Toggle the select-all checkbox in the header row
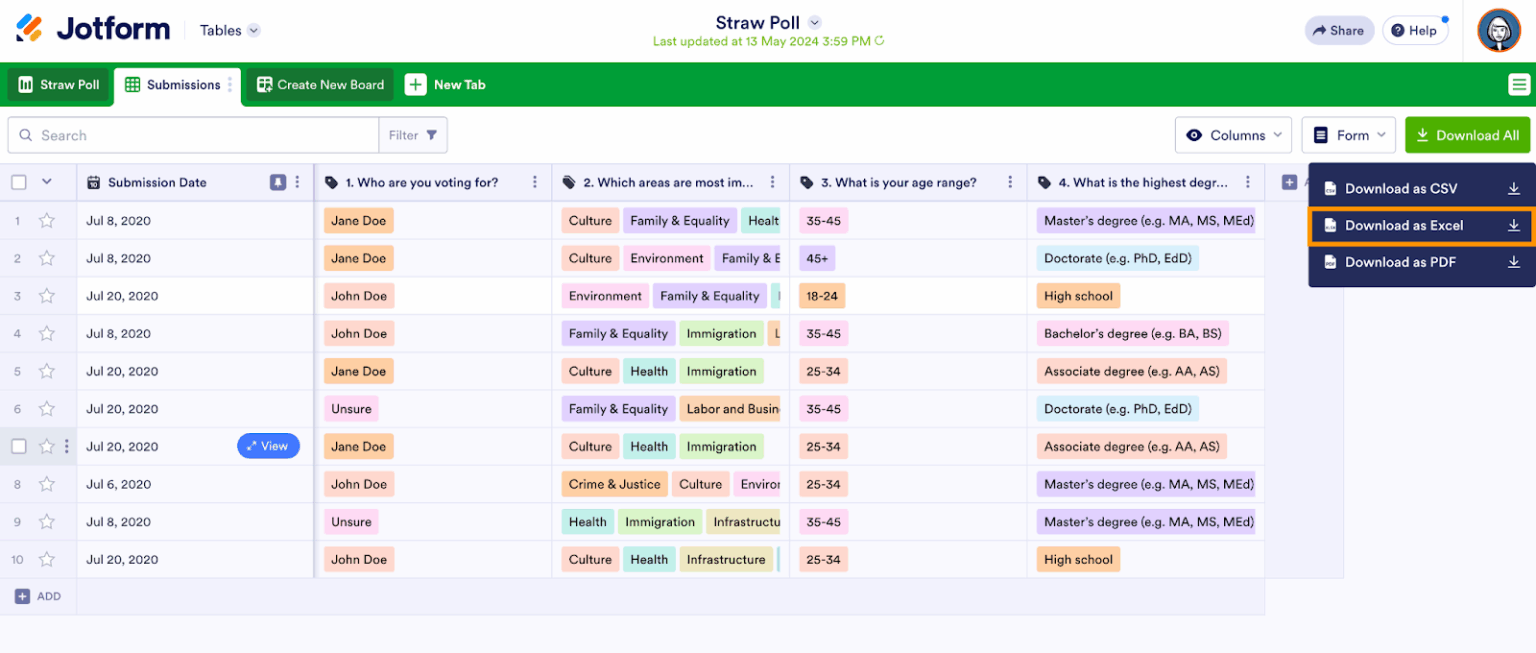 [x=17, y=182]
